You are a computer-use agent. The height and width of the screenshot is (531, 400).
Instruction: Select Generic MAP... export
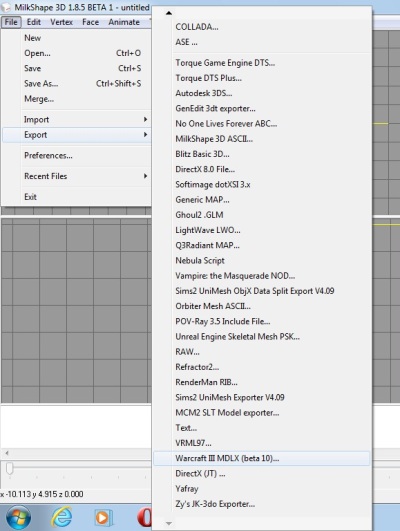pos(261,200)
